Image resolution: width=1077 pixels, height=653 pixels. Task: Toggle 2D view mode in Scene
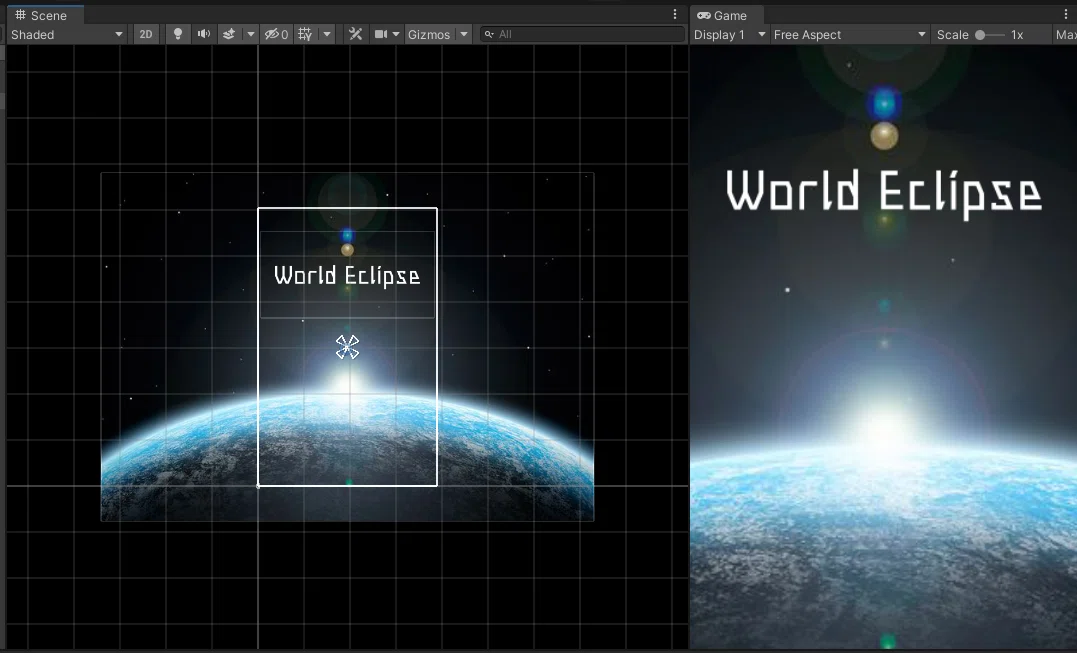pyautogui.click(x=146, y=34)
